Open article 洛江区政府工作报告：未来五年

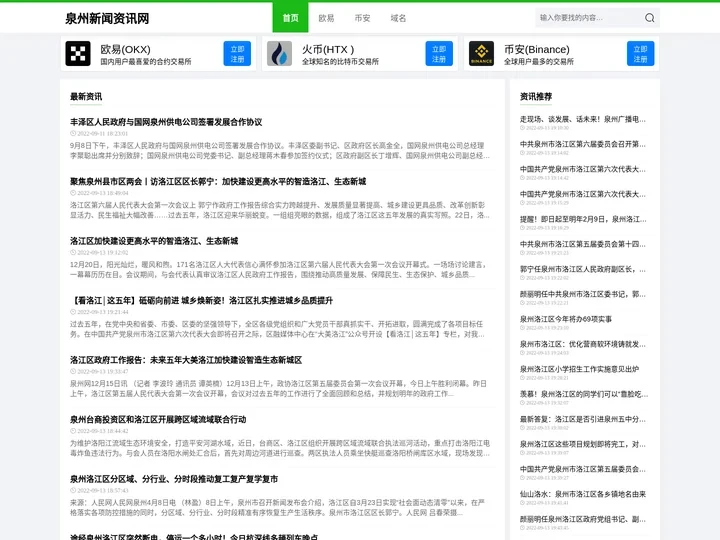click(x=186, y=360)
